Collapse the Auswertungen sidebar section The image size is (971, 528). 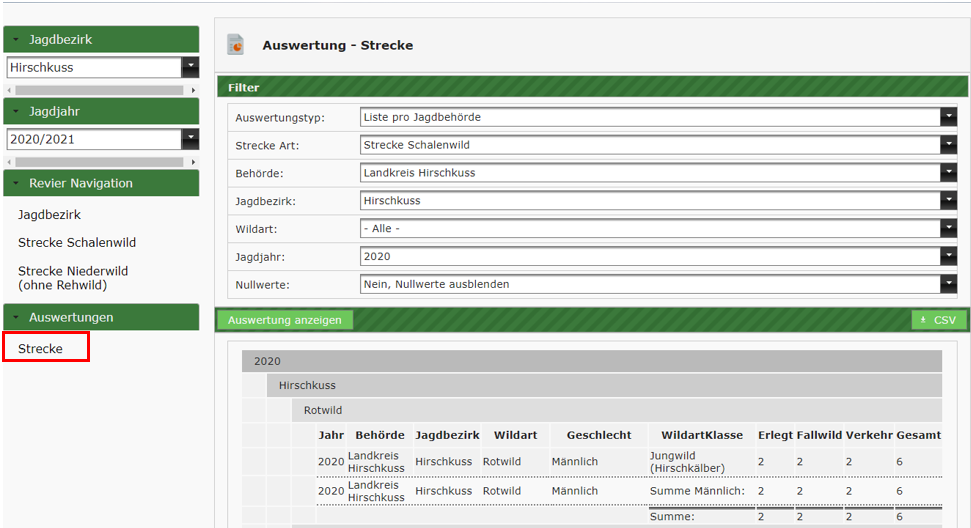click(x=101, y=317)
